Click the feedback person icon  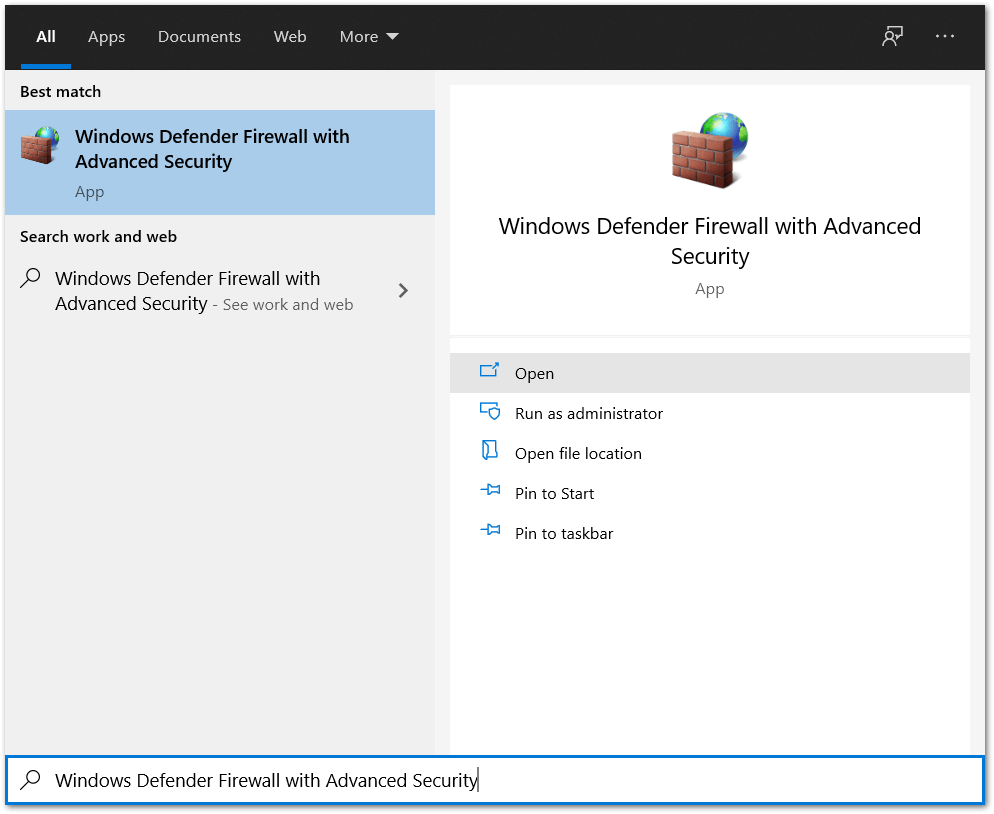tap(893, 36)
